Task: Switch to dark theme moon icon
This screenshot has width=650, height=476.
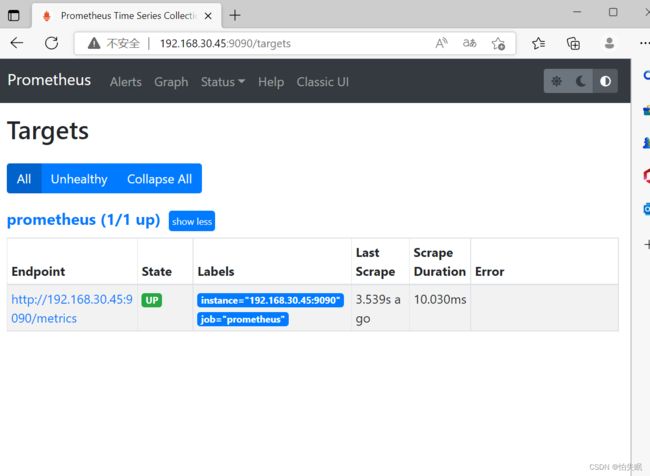Action: [x=580, y=81]
